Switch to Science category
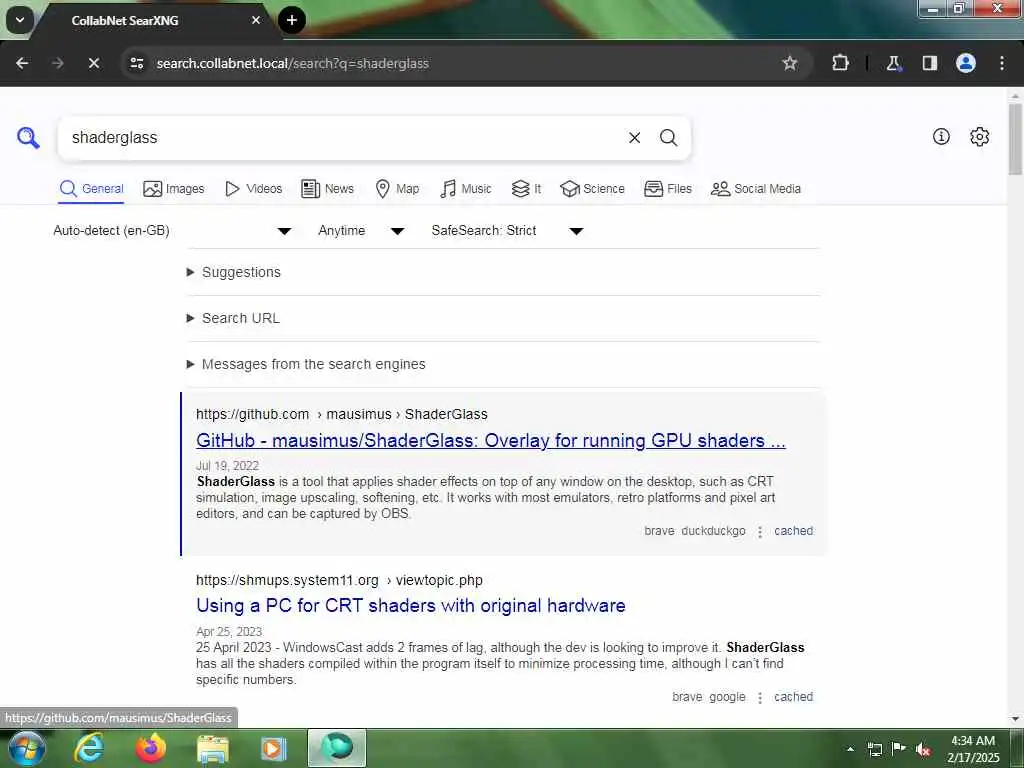Image resolution: width=1024 pixels, height=768 pixels. (592, 189)
